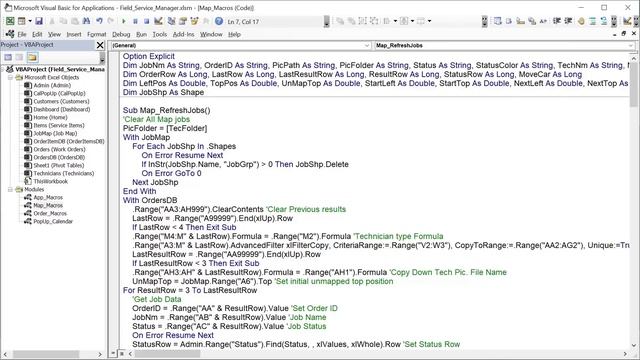Outdent the selected code lines
The image size is (640, 360).
click(568, 21)
